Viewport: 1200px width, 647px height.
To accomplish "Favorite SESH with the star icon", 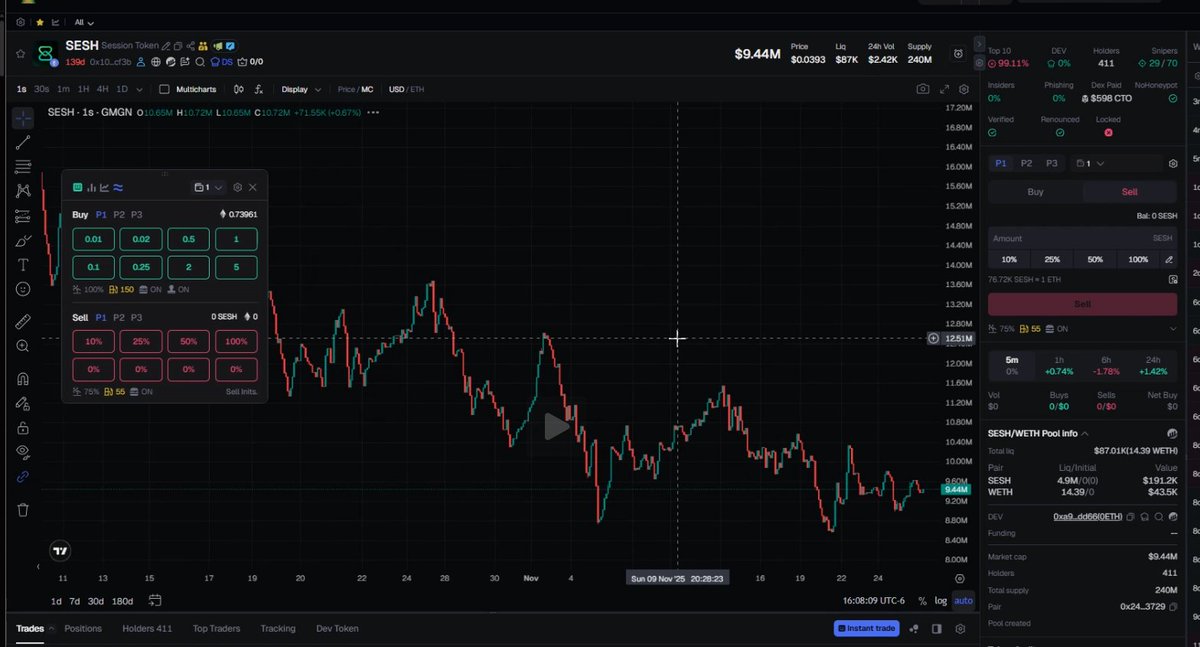I will pyautogui.click(x=20, y=54).
